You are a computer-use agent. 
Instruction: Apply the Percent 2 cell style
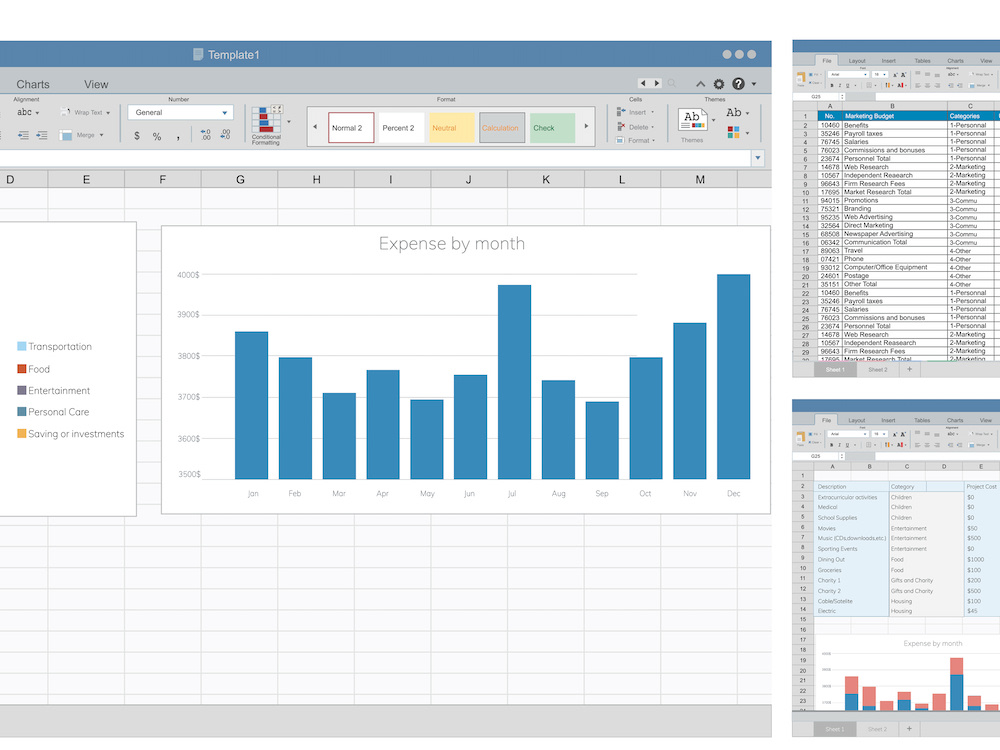(401, 128)
